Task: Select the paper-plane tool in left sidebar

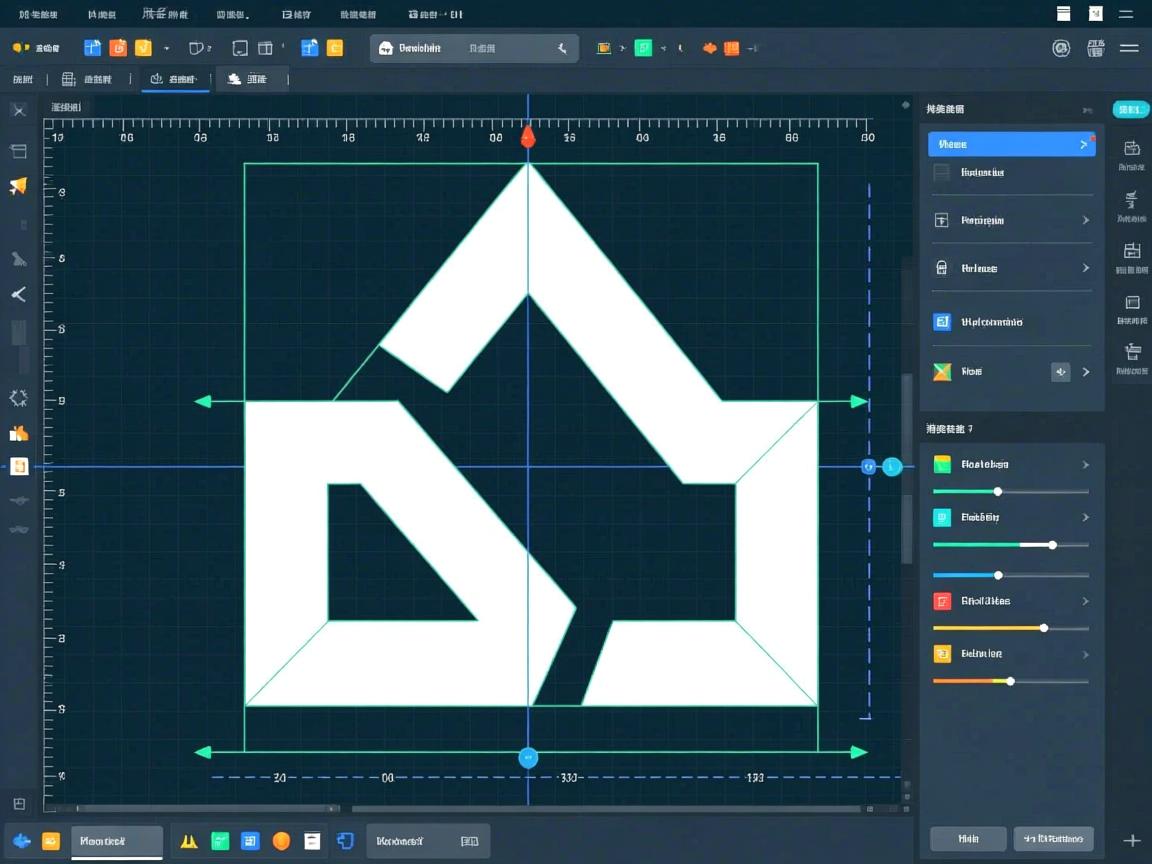Action: coord(18,186)
